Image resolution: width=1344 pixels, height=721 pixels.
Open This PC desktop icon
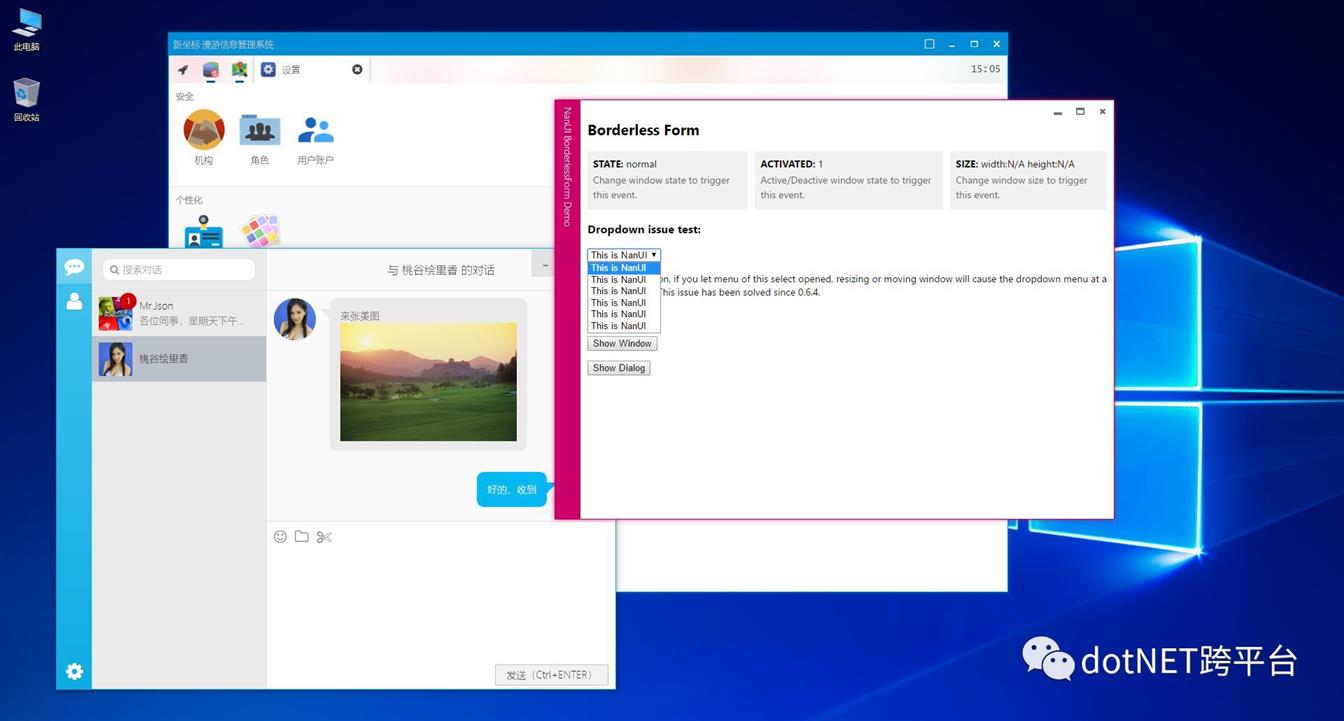pyautogui.click(x=27, y=28)
